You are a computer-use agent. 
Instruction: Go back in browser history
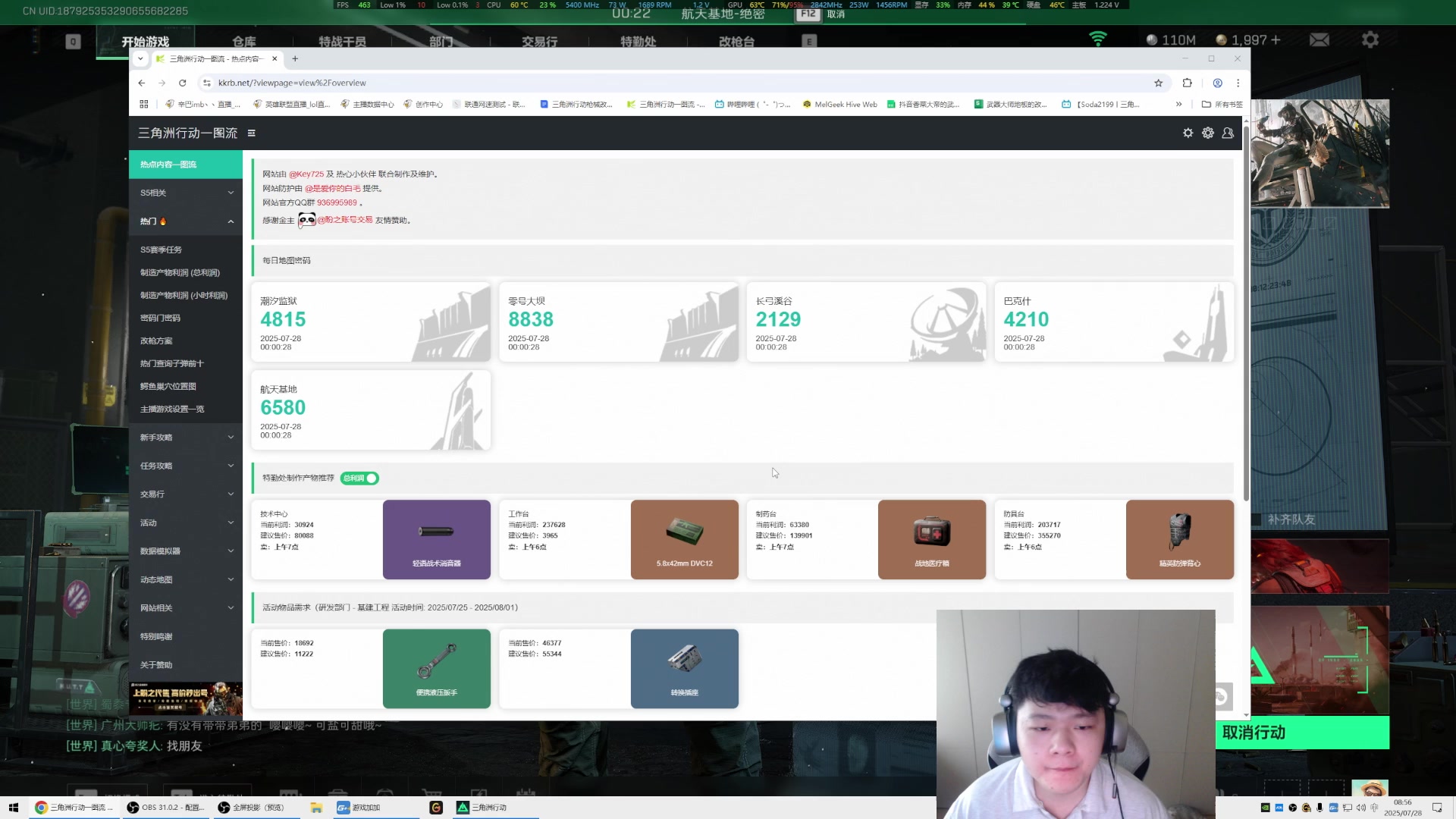coord(142,83)
